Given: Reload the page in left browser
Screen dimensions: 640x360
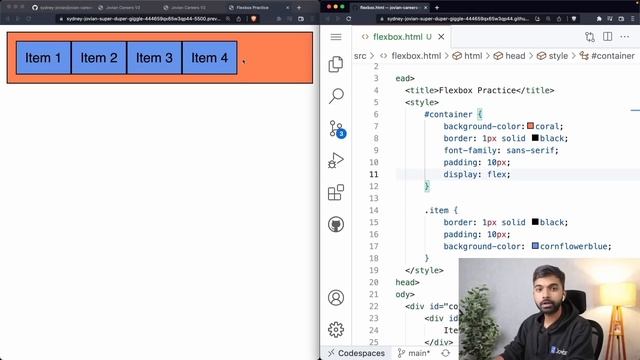Looking at the screenshot, I should pyautogui.click(x=29, y=19).
